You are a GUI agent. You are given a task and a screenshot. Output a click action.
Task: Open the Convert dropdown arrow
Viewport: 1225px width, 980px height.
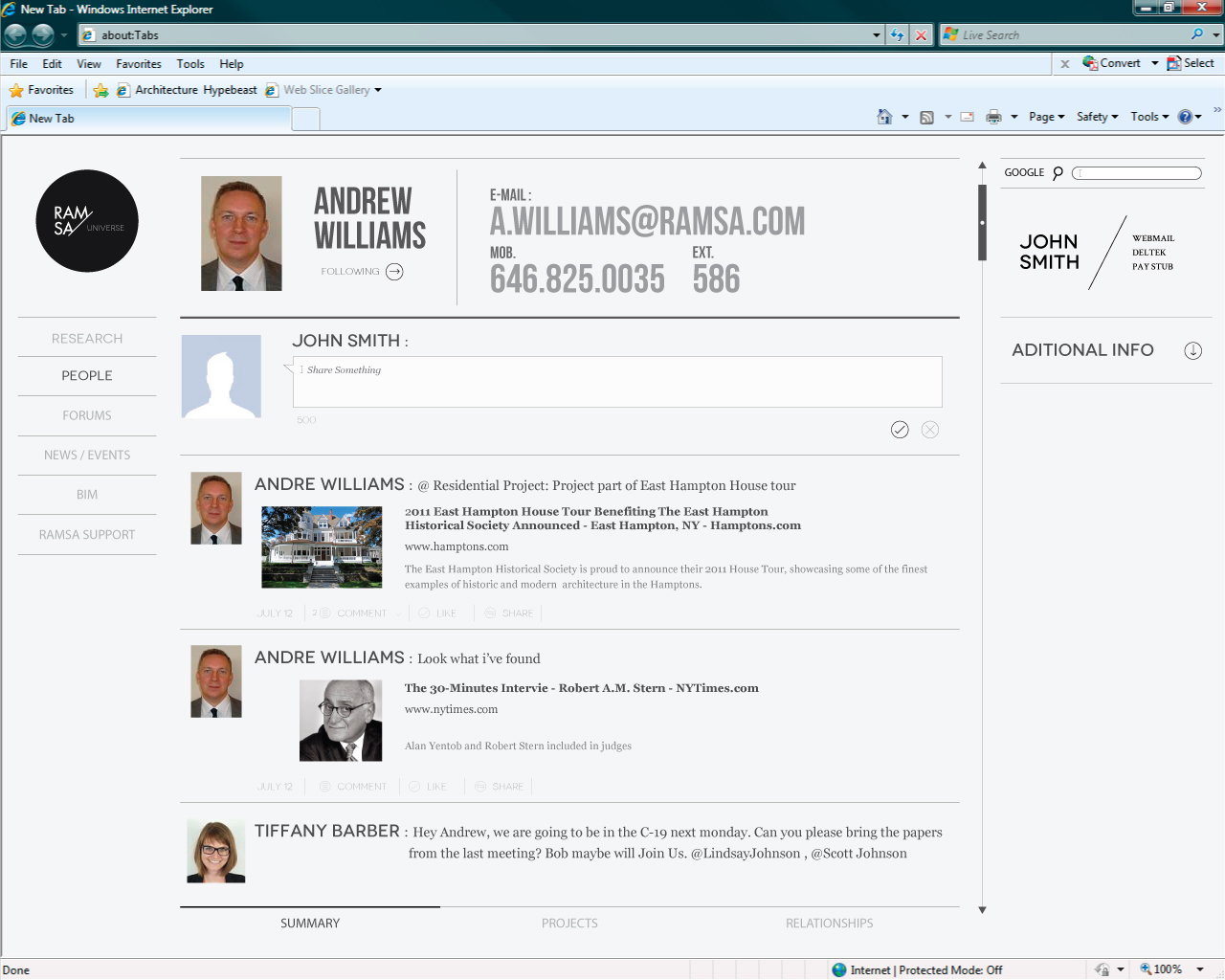point(1155,63)
